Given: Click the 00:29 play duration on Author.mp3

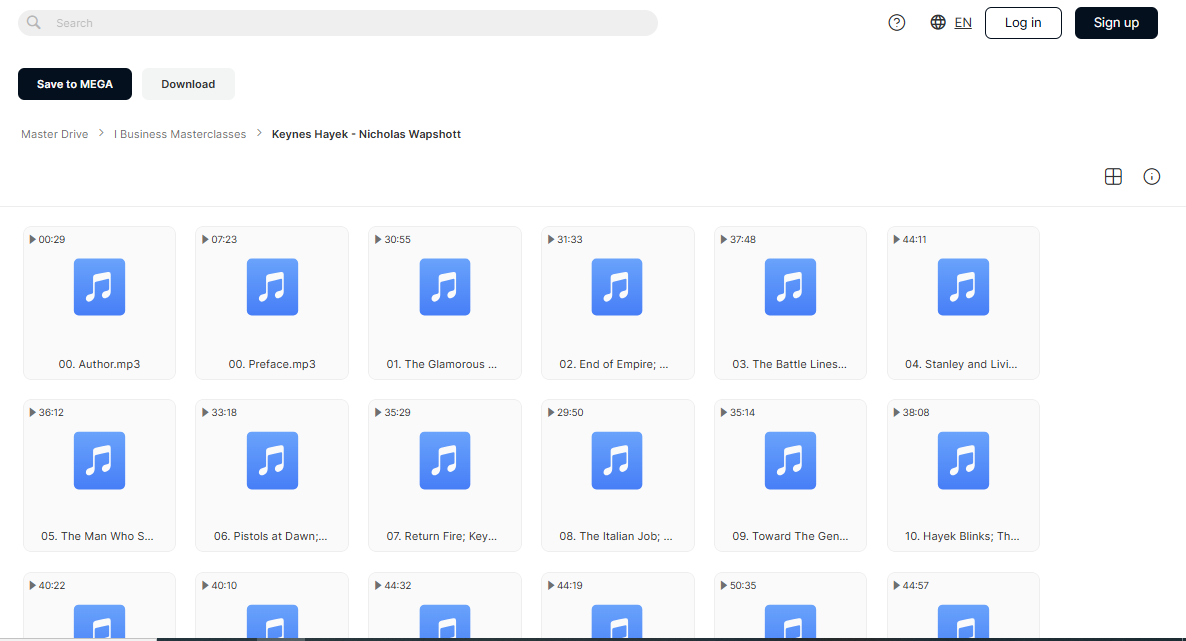Looking at the screenshot, I should click(47, 239).
